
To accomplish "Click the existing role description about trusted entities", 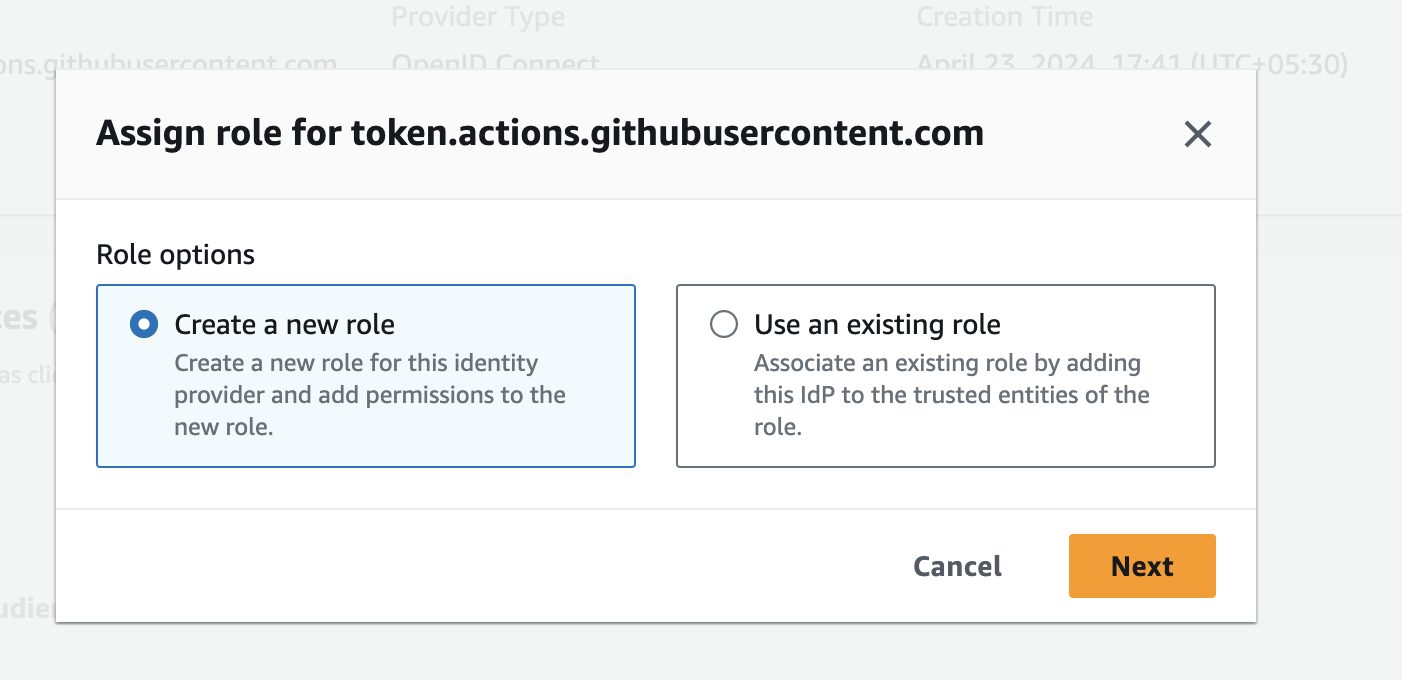I will [x=951, y=395].
